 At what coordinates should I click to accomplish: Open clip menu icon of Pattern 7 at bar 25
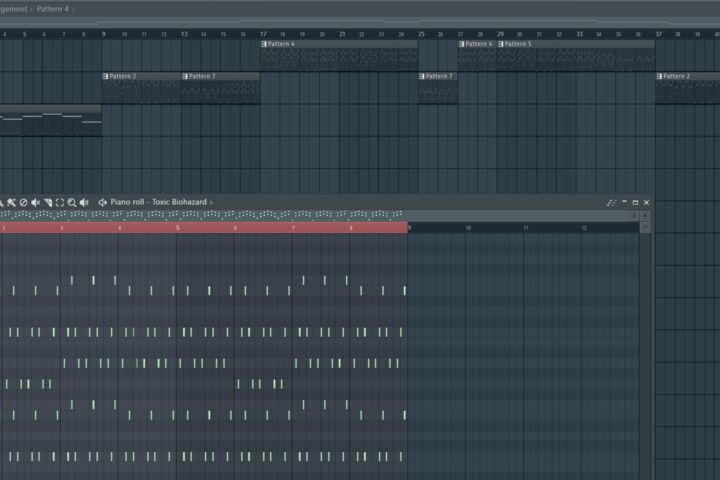tap(422, 76)
